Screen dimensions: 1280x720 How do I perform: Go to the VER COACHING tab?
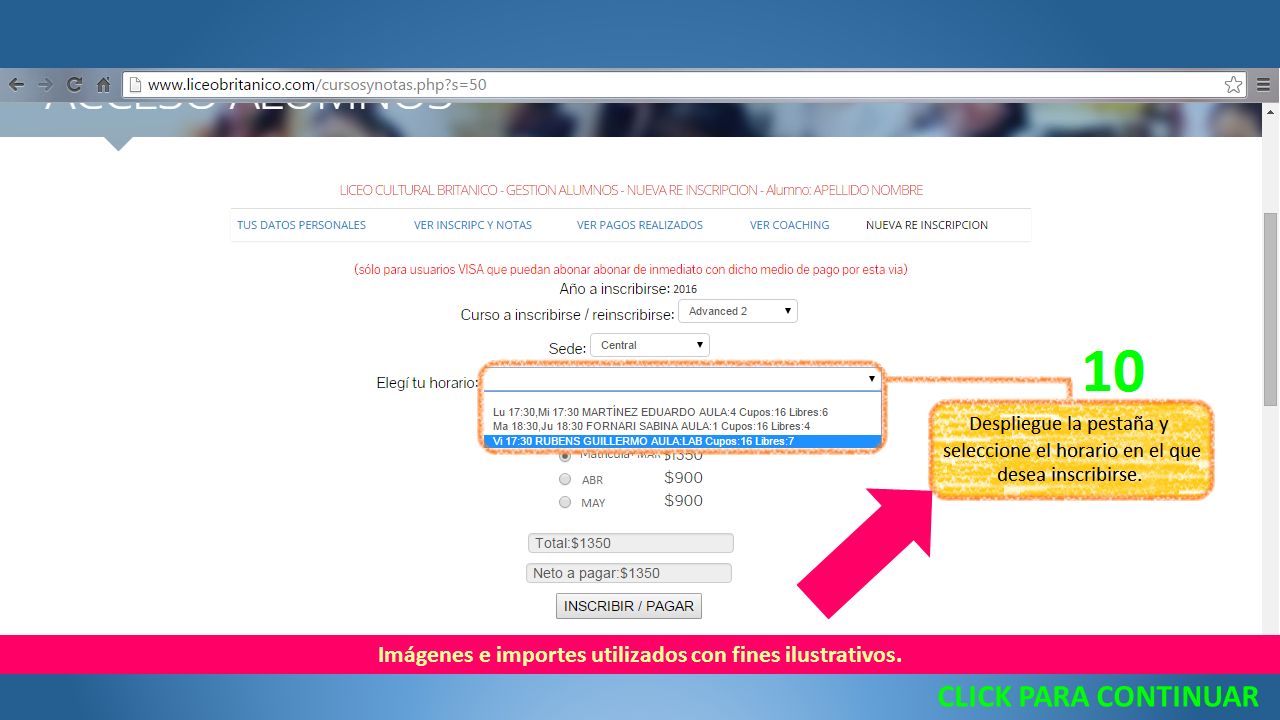(x=790, y=225)
